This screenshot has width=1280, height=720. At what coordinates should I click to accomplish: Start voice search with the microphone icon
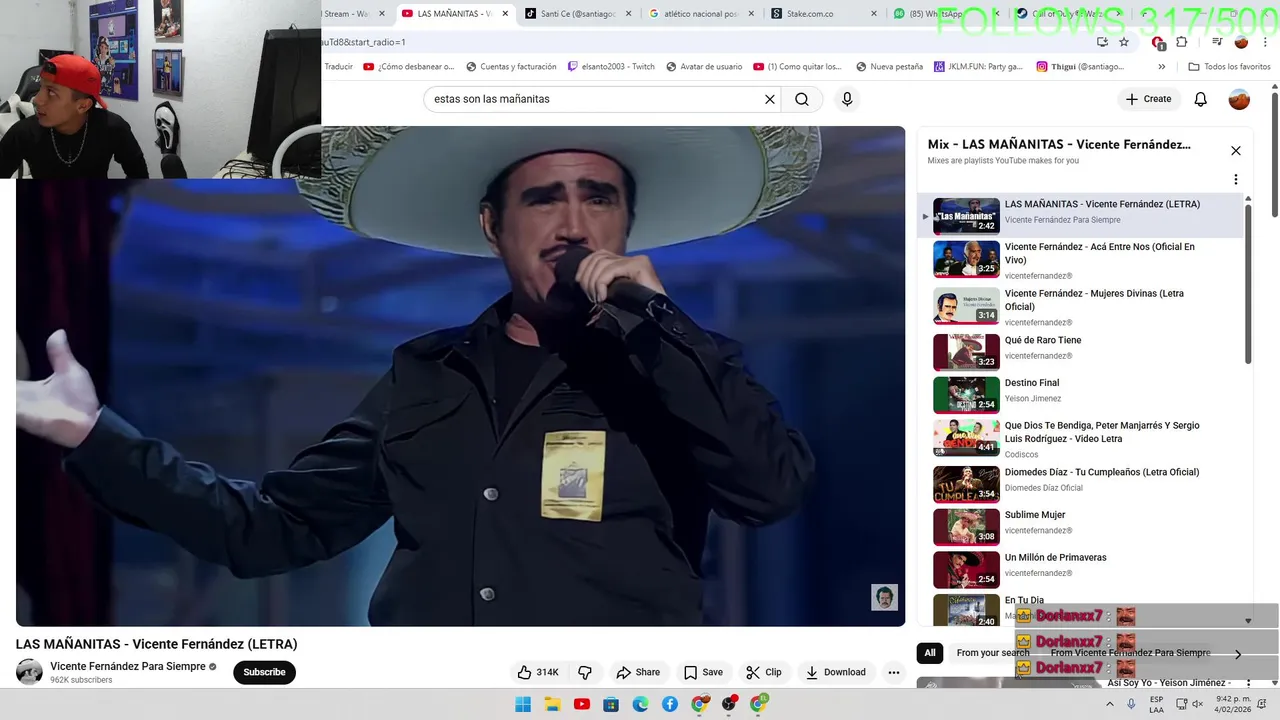coord(847,99)
